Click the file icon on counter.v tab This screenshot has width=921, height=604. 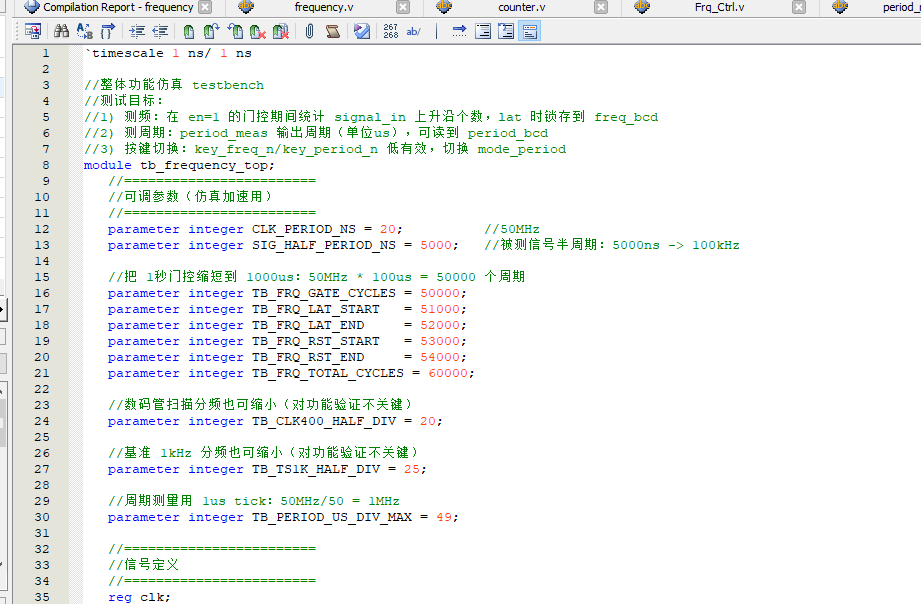click(x=444, y=7)
